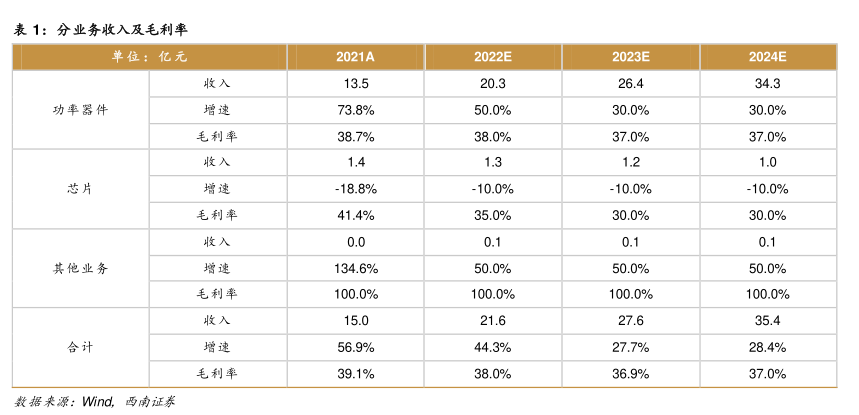Click the 2023E column header
Screen dimensions: 859x415
(631, 57)
